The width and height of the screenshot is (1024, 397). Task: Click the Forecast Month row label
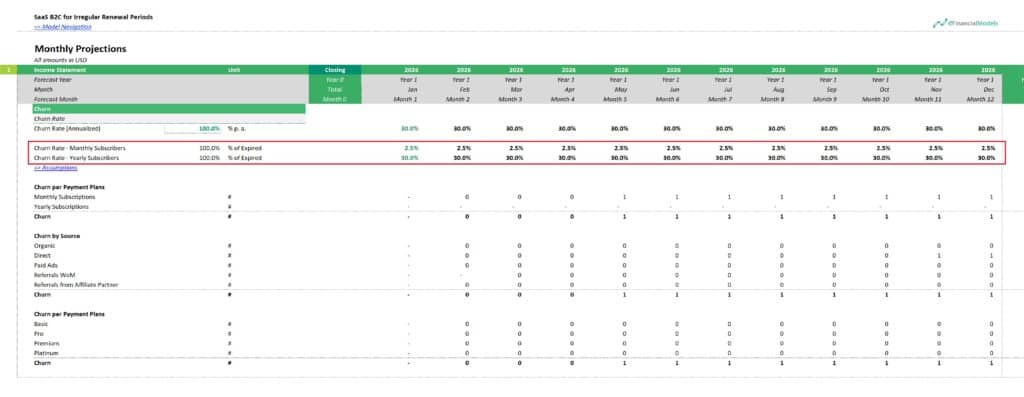pyautogui.click(x=56, y=99)
